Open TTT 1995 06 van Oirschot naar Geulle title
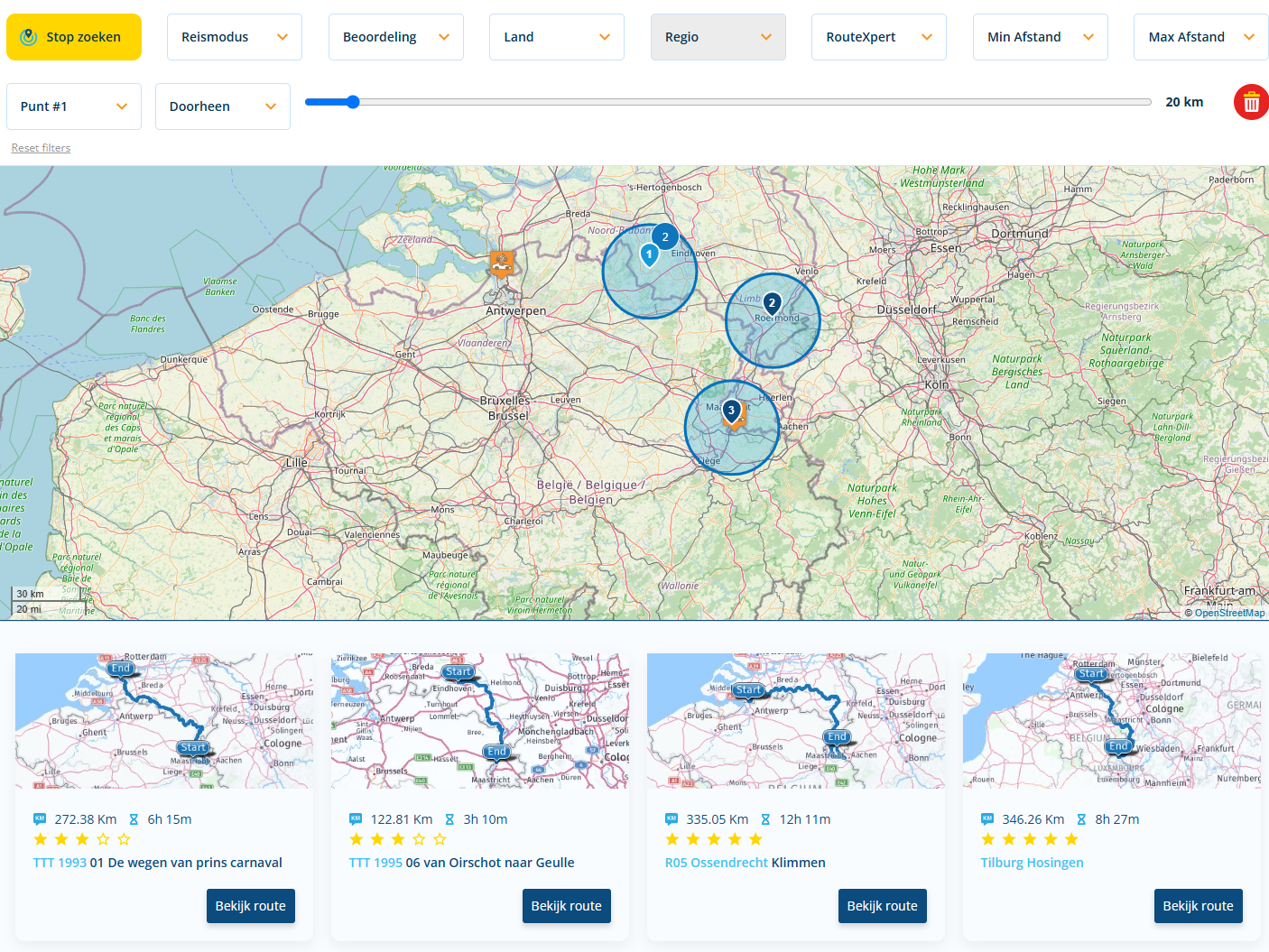 pos(462,863)
